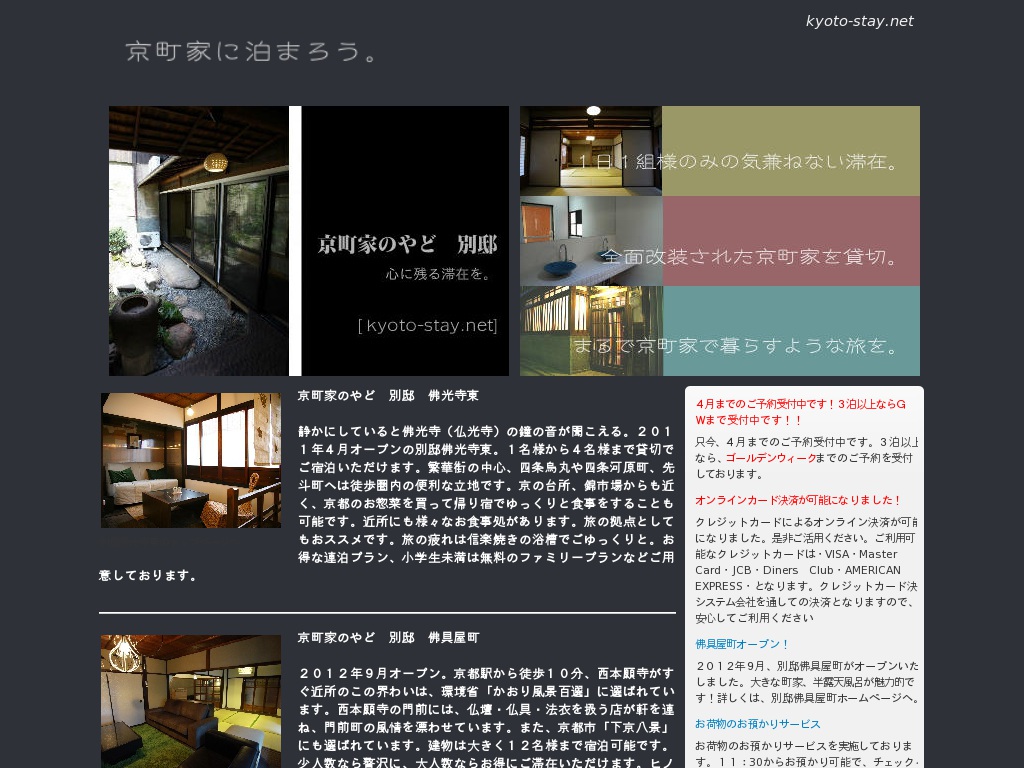The image size is (1024, 768).
Task: Click the 京町家に泊まろう。 site title
Action: [252, 52]
